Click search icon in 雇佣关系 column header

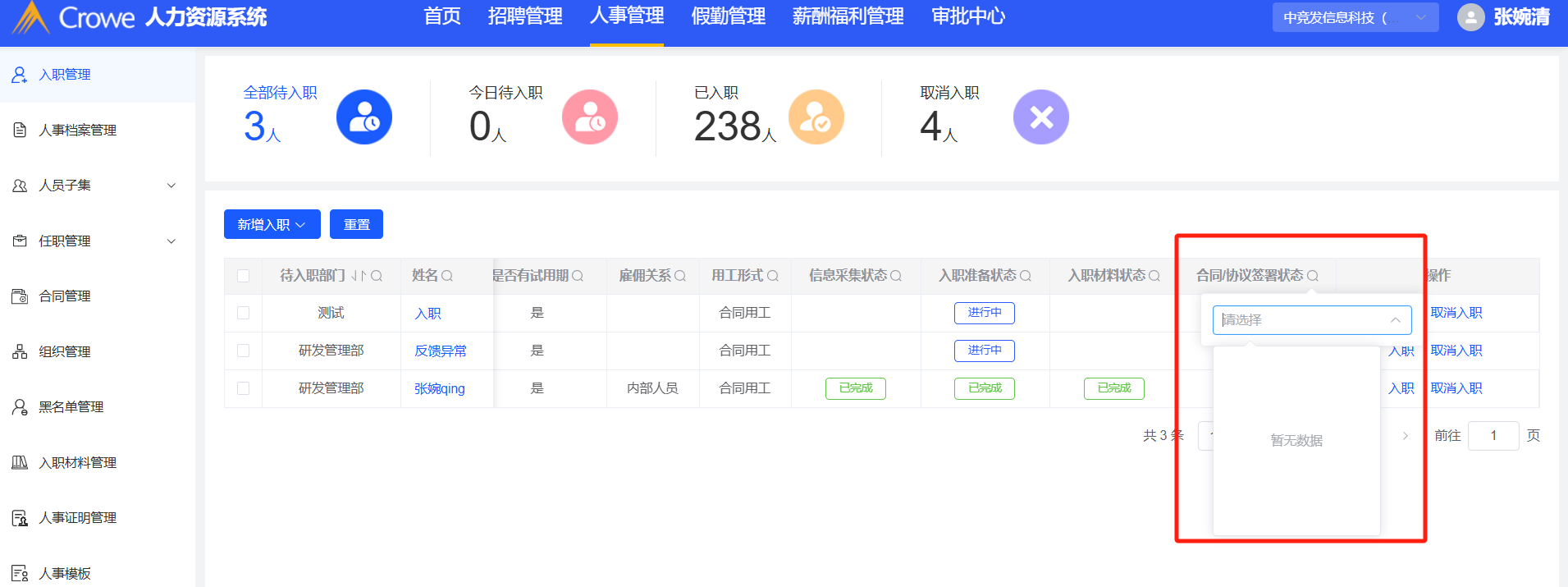coord(680,276)
